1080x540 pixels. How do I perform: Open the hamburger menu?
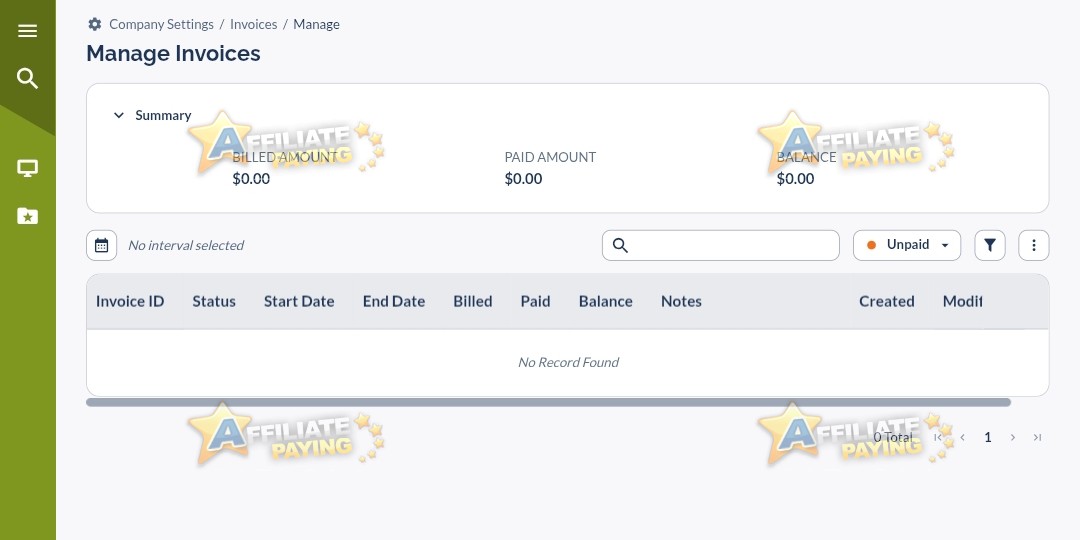click(28, 31)
